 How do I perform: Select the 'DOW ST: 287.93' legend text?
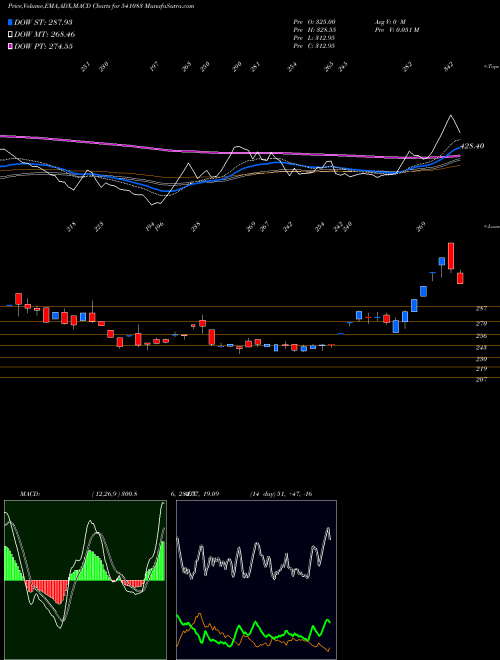[43, 22]
